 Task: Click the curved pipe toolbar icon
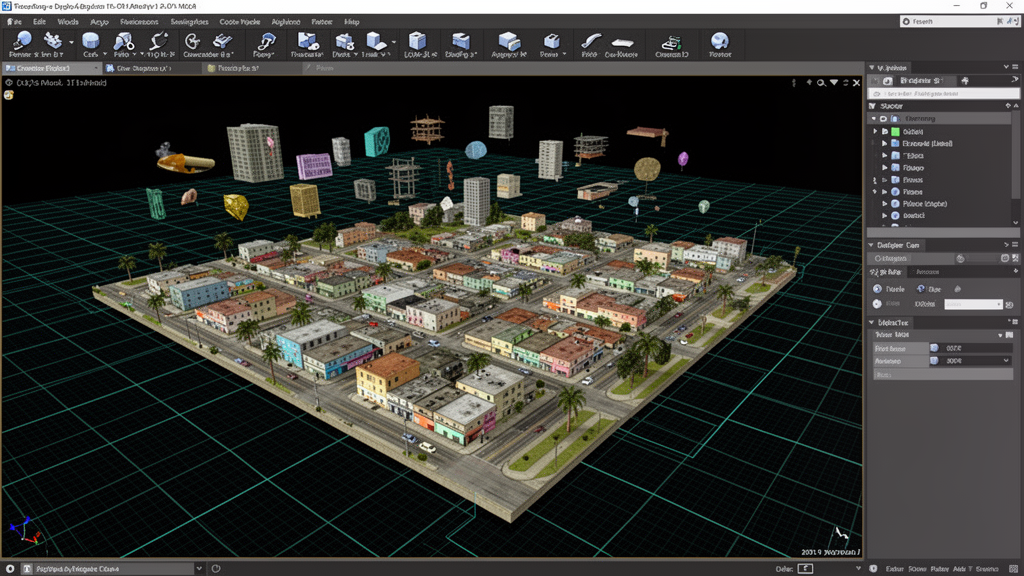(x=590, y=41)
